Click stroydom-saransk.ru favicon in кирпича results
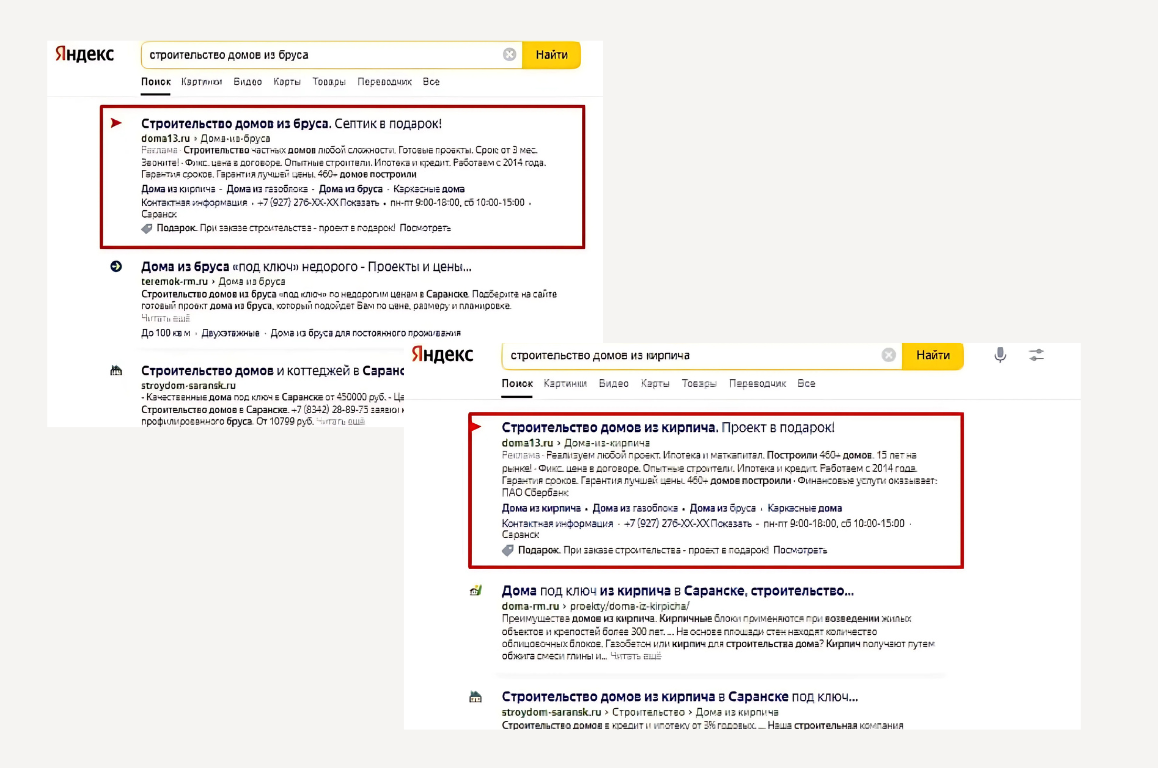Viewport: 1158px width, 768px height. point(476,696)
